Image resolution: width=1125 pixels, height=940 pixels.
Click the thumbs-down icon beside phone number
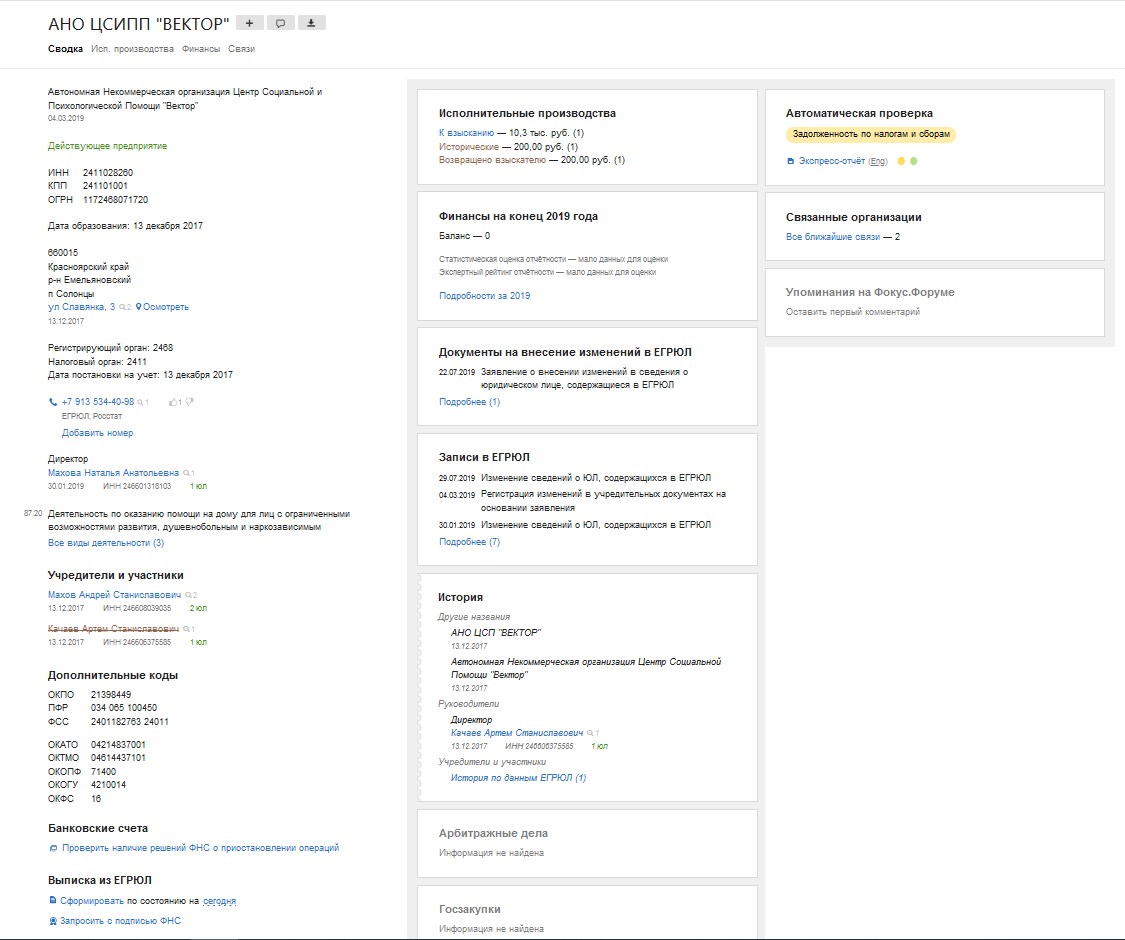coord(189,402)
